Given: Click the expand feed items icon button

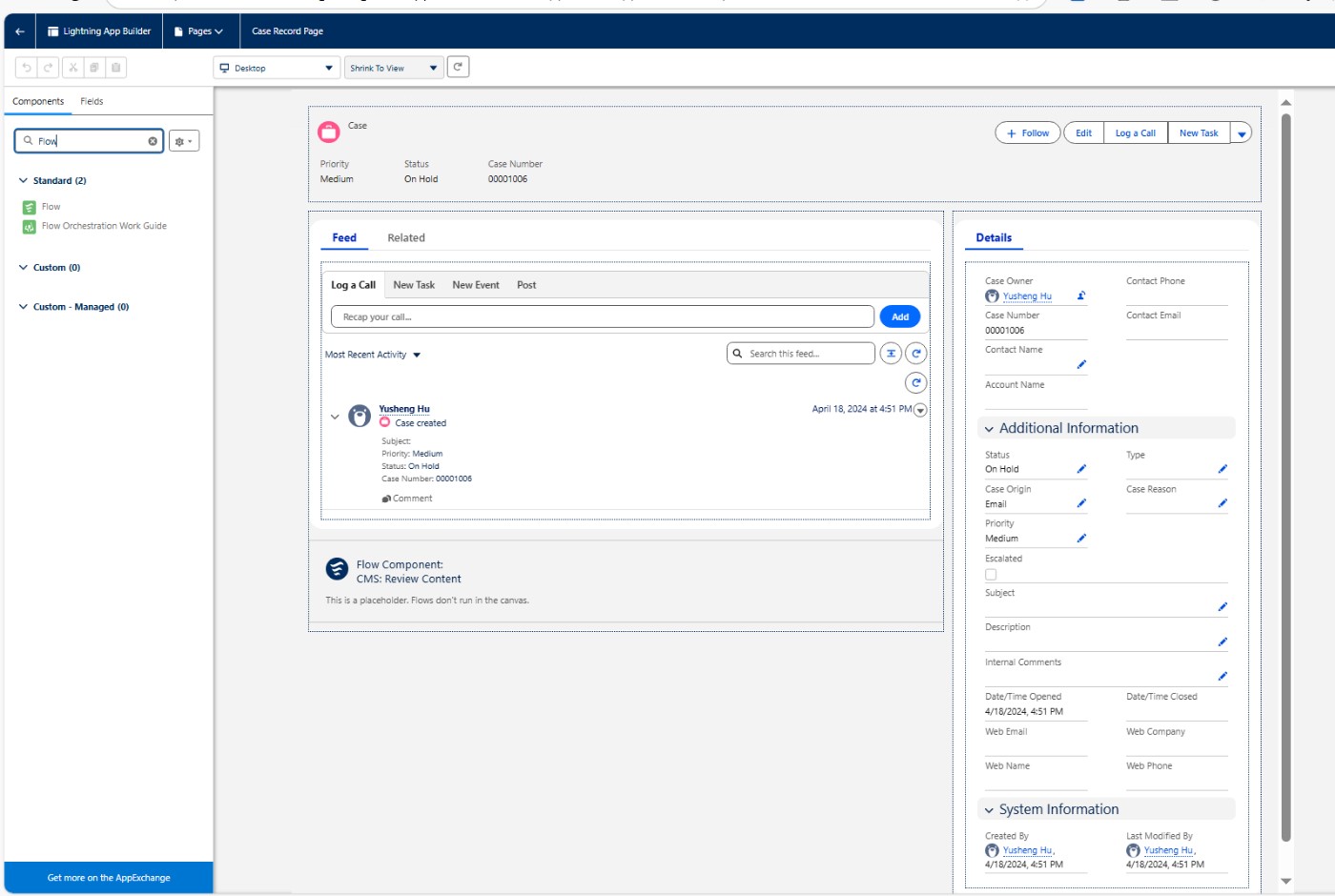Looking at the screenshot, I should (891, 354).
